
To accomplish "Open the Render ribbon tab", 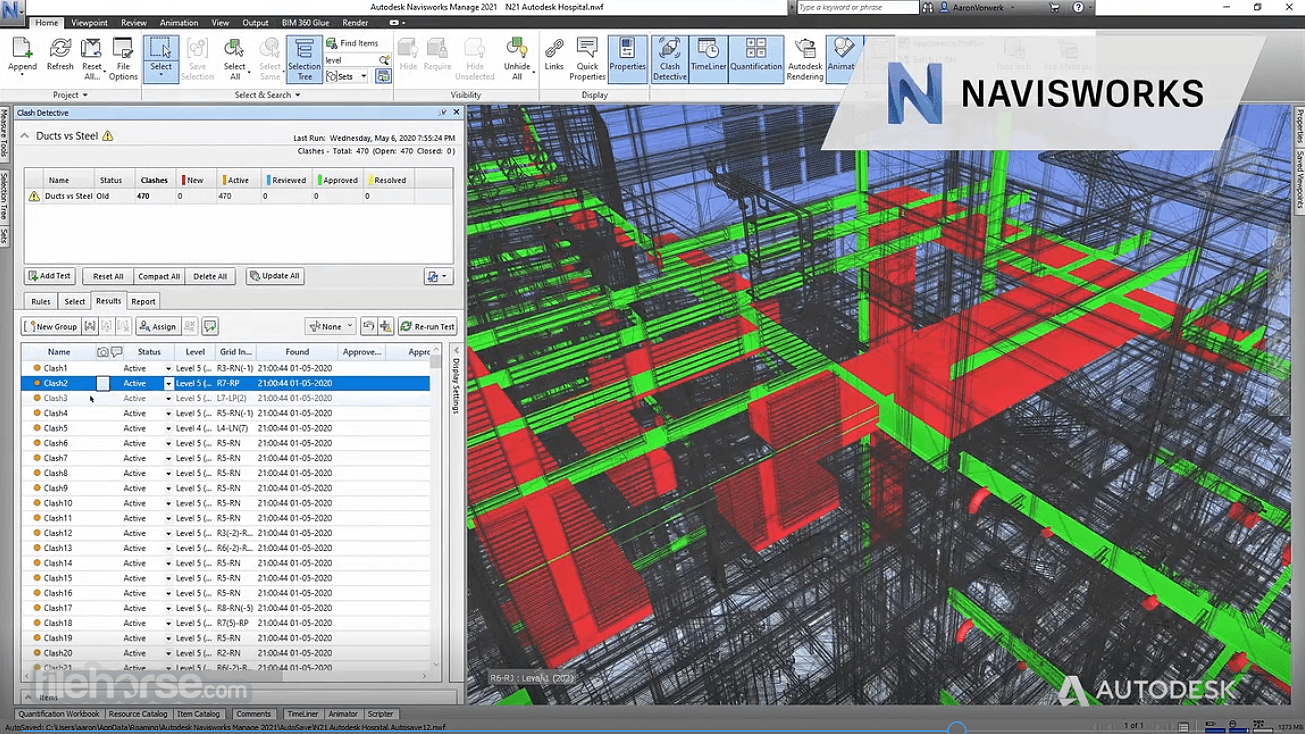I will click(x=355, y=22).
